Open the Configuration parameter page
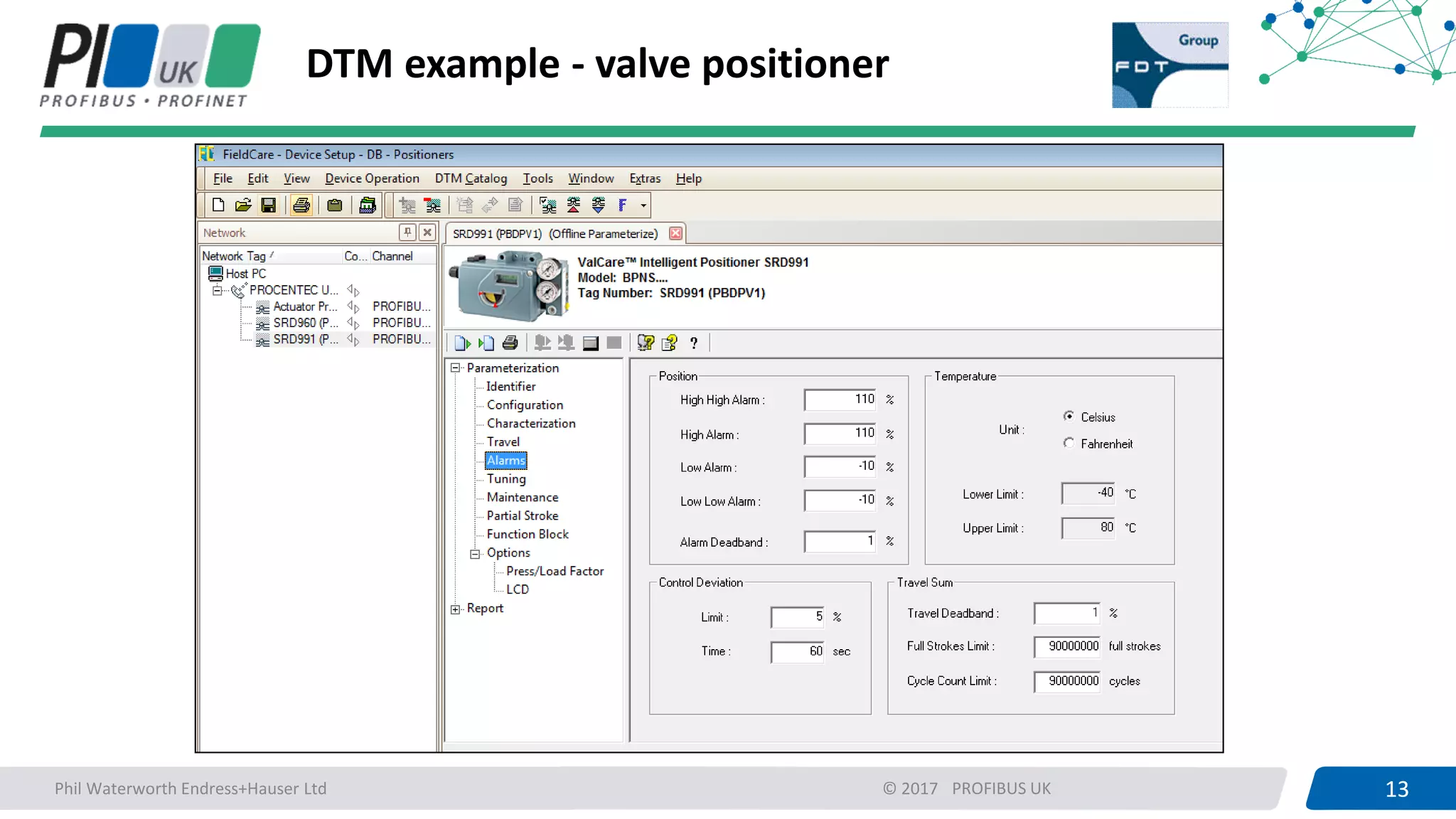The image size is (1456, 819). 525,405
